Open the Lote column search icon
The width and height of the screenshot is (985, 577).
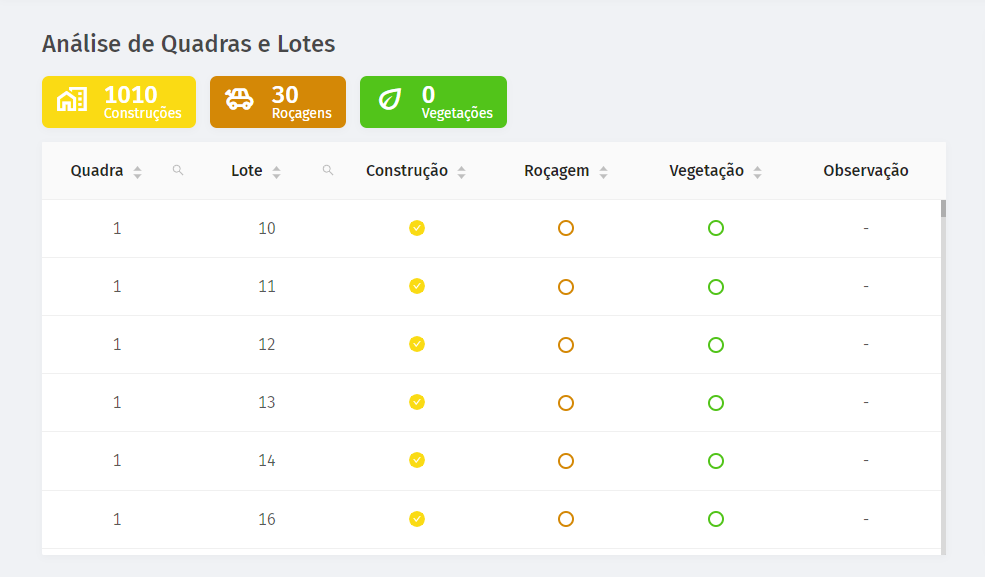point(328,170)
